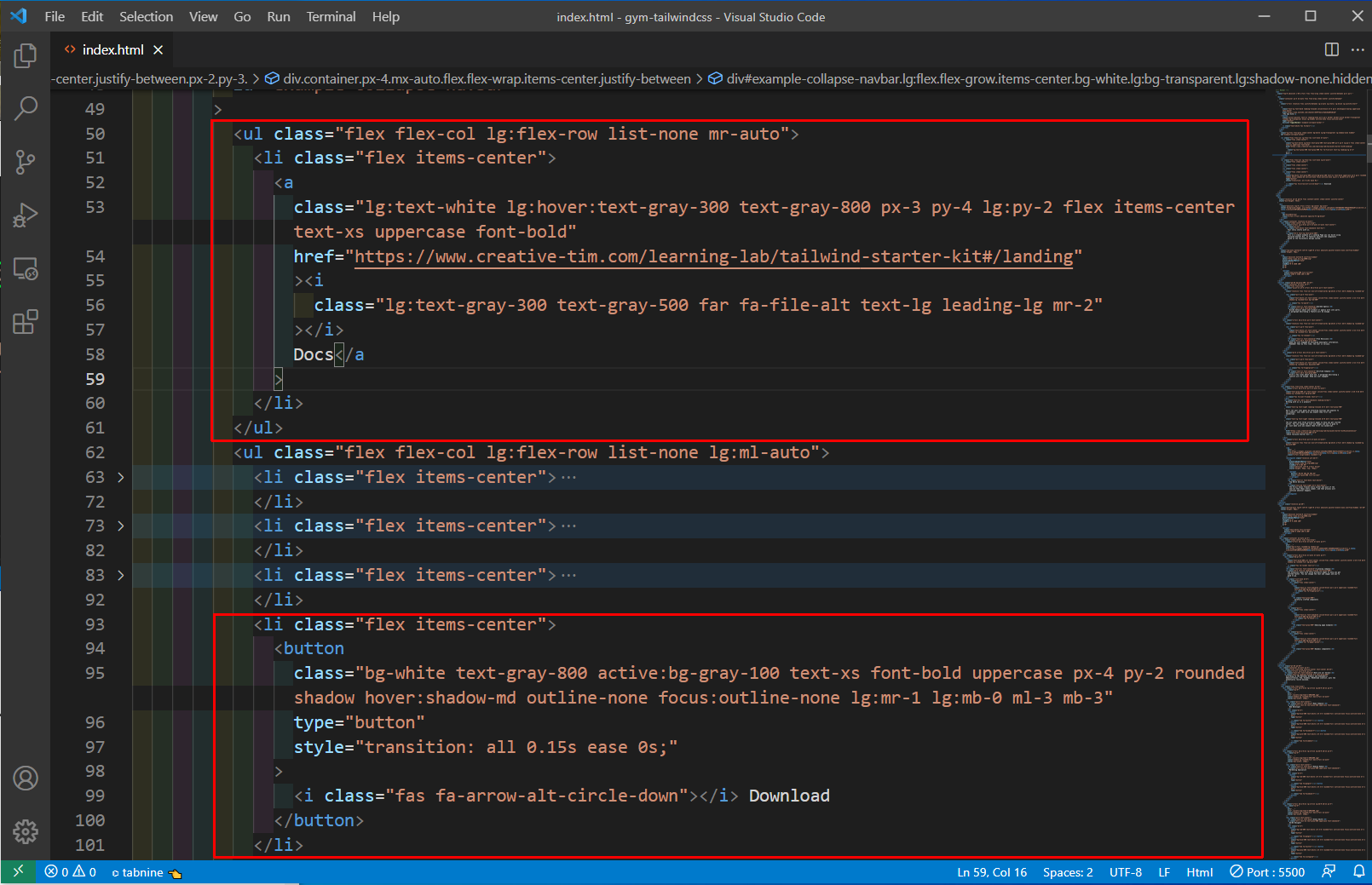Expand folded li block at line 63
The height and width of the screenshot is (885, 1372).
[x=120, y=477]
